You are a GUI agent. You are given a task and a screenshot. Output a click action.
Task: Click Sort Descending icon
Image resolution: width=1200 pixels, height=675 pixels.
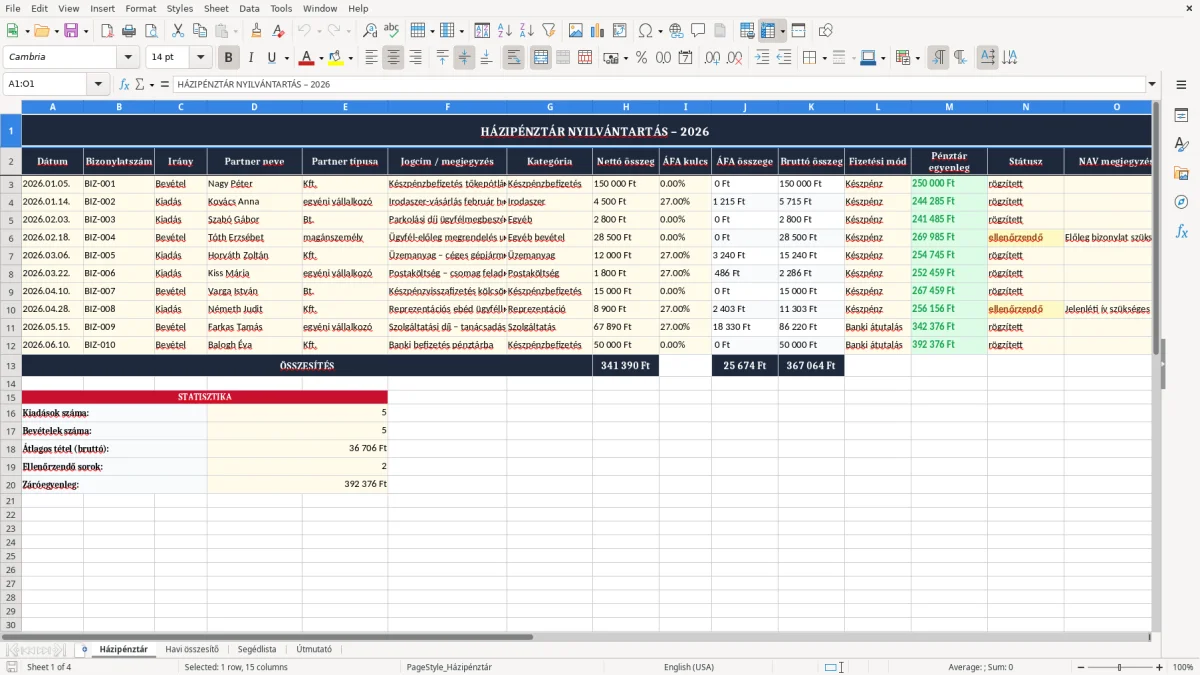[x=526, y=31]
